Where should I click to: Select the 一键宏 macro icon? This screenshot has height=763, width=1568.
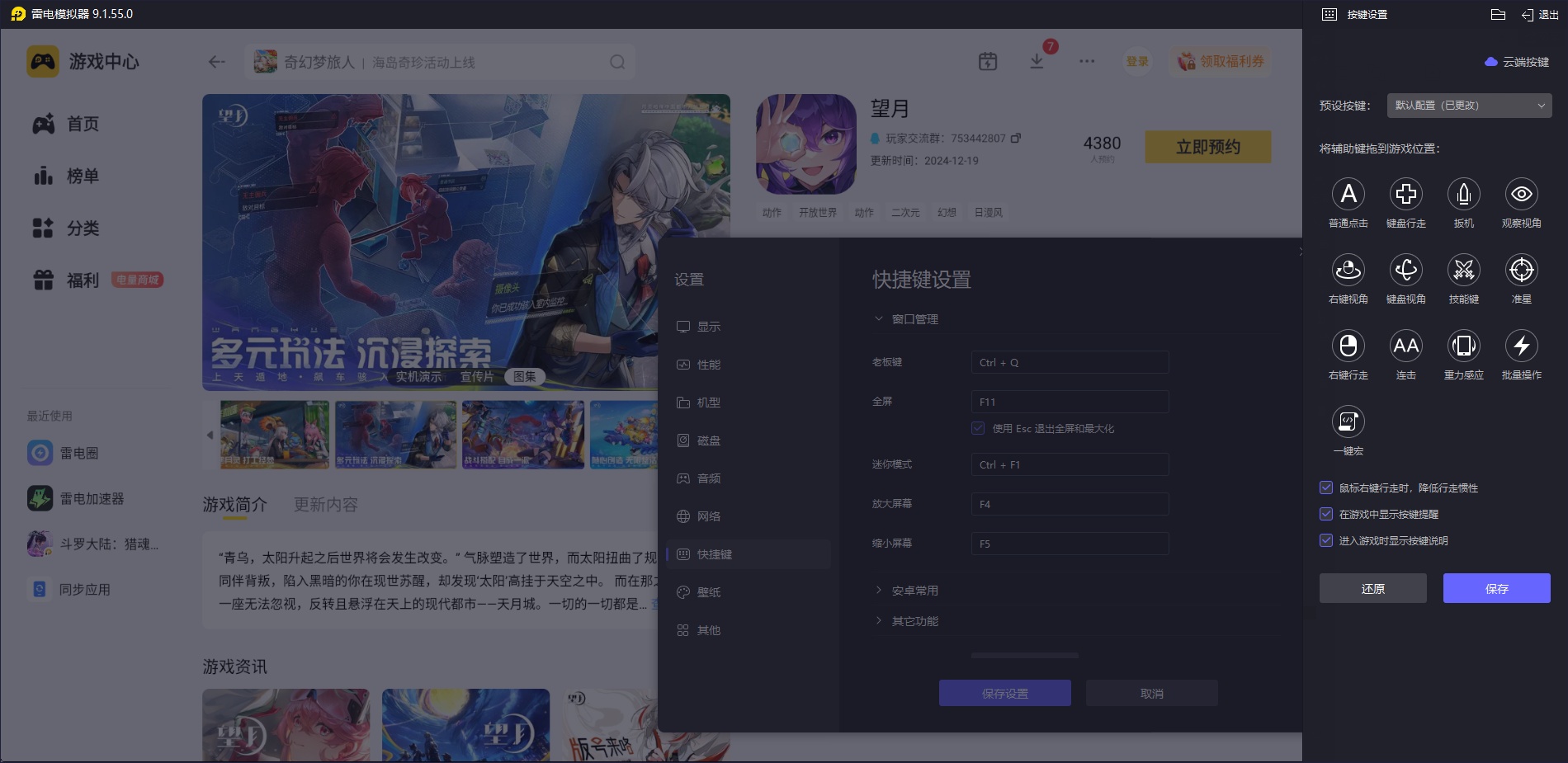tap(1348, 422)
